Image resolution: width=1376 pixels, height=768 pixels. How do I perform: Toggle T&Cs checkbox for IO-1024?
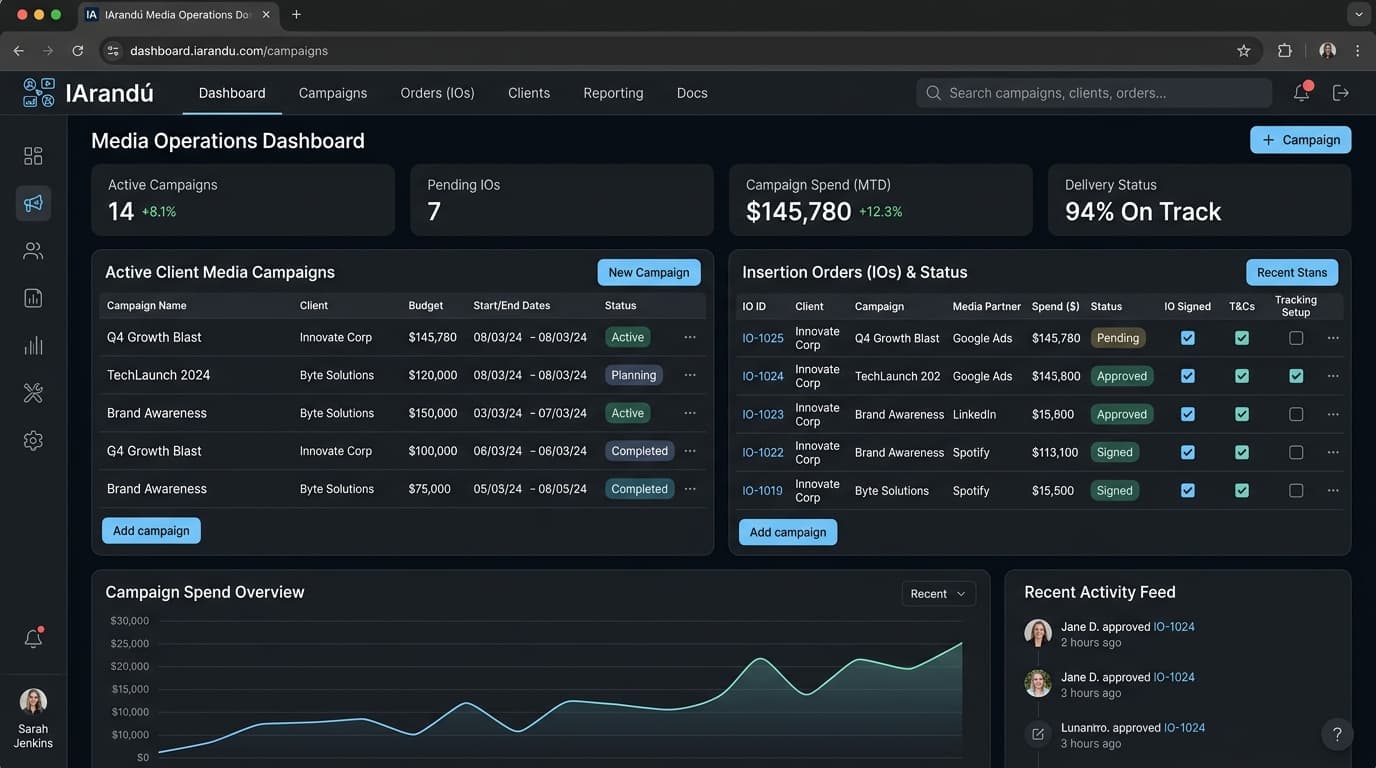pyautogui.click(x=1242, y=376)
